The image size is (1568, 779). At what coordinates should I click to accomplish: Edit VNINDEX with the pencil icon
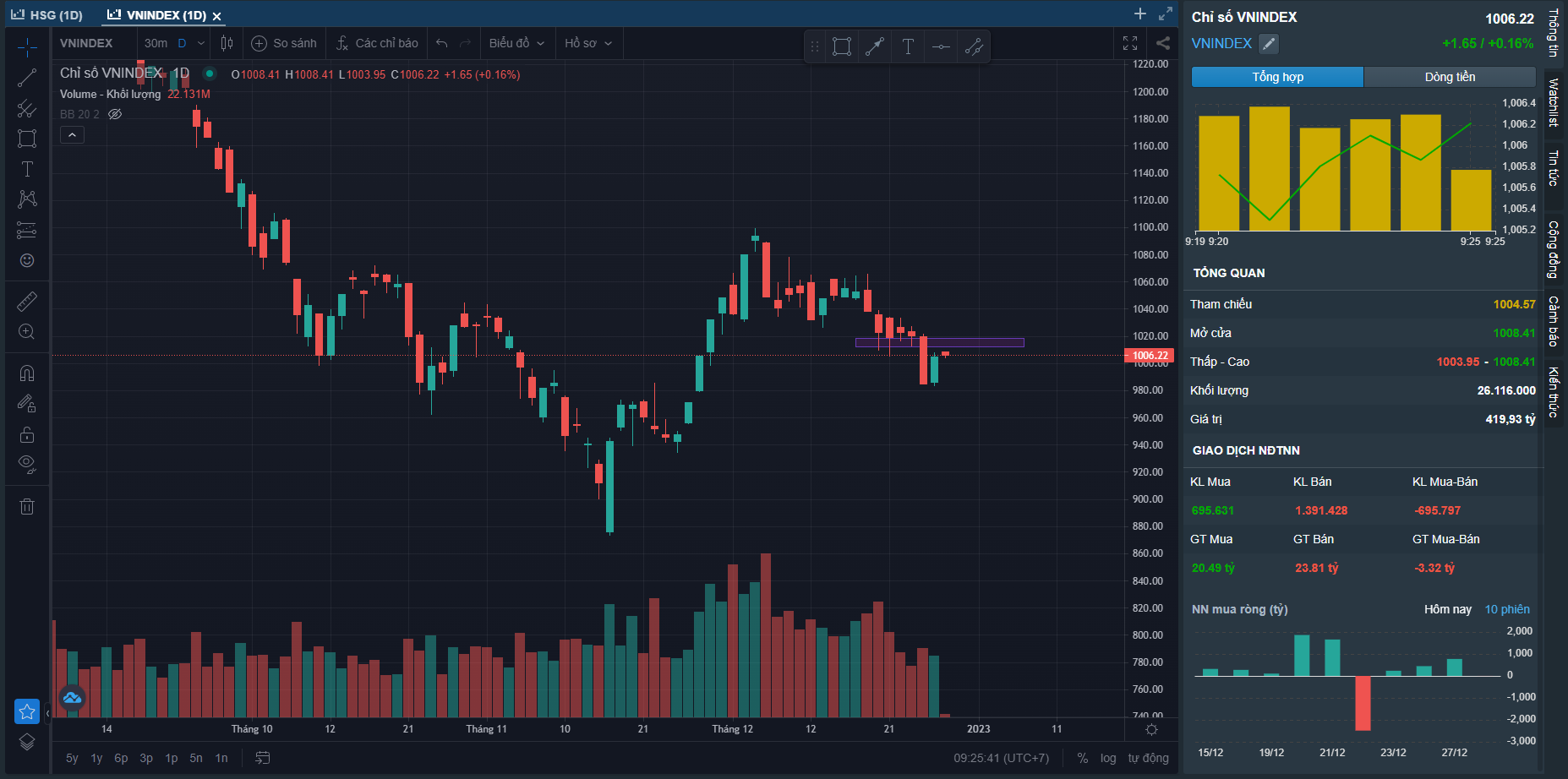1269,44
